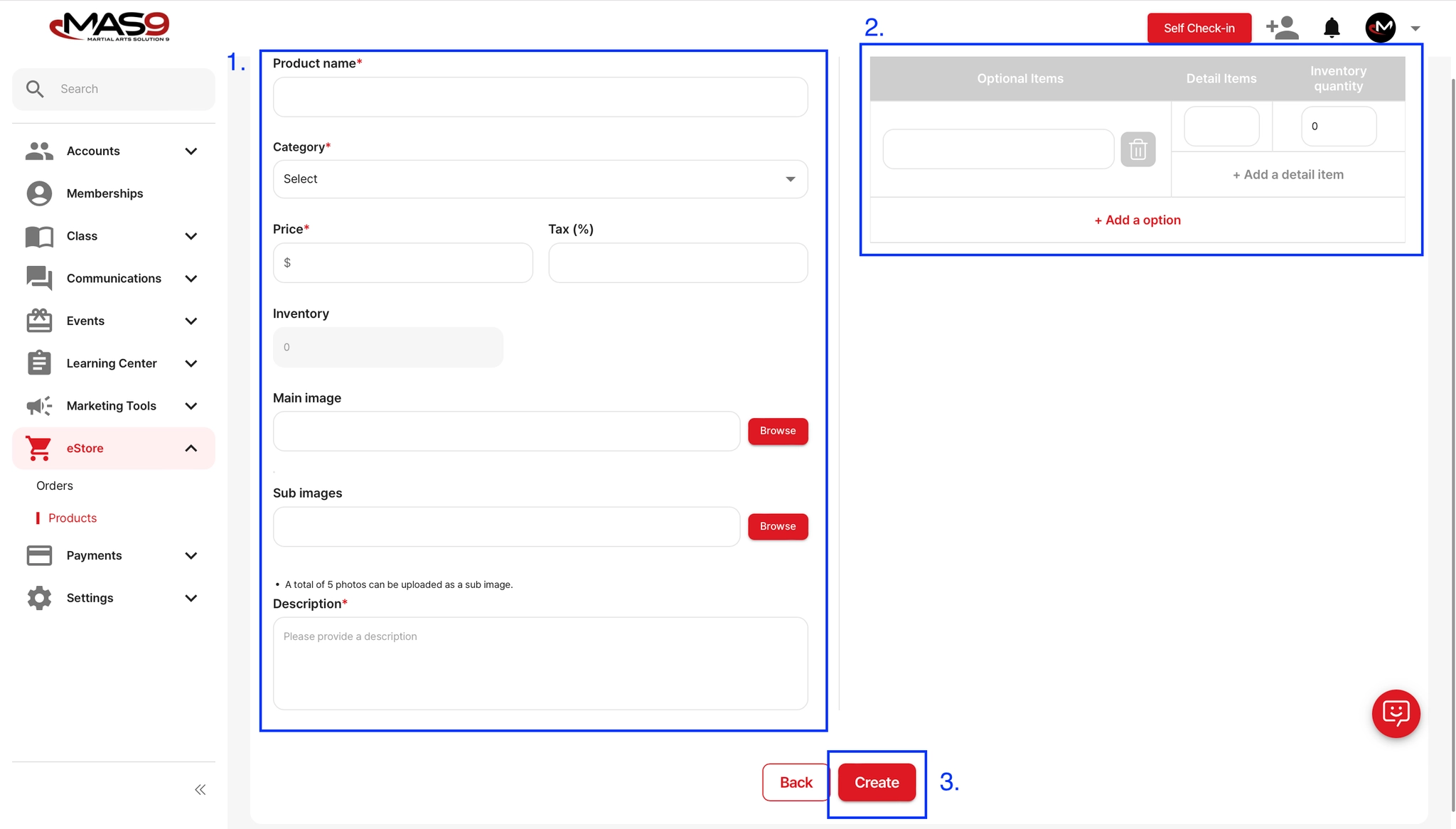Screen dimensions: 1456x829
Task: Click the profile avatar icon
Action: (1381, 28)
